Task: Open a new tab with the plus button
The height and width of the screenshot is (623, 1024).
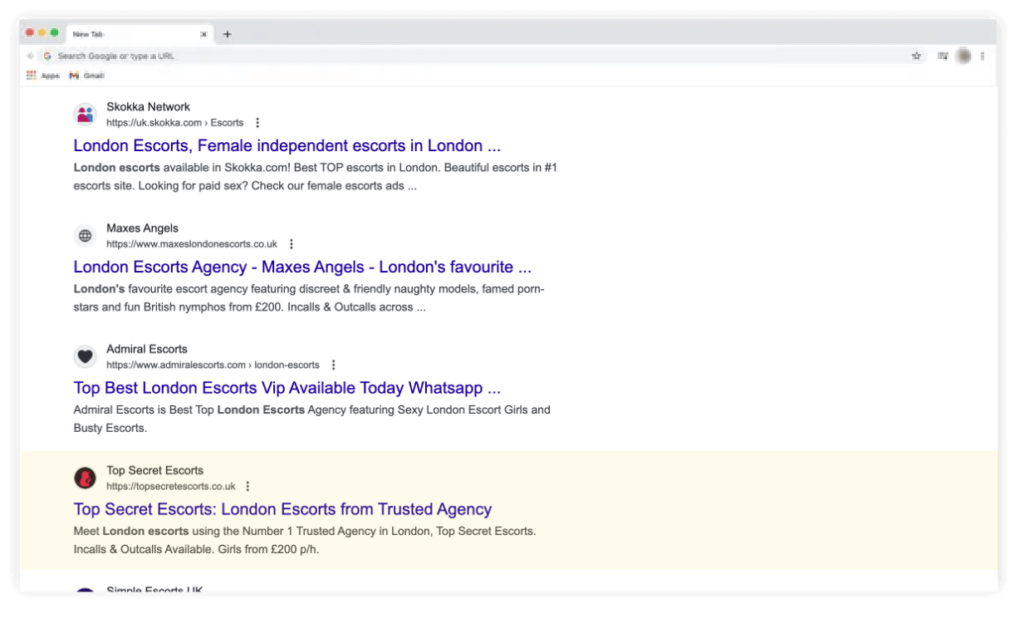Action: coord(227,34)
